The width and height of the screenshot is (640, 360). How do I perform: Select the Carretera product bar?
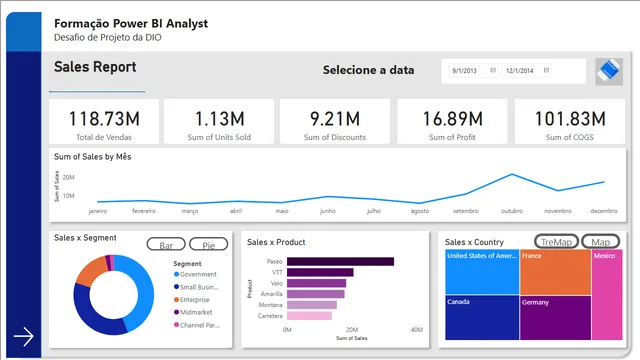[309, 316]
